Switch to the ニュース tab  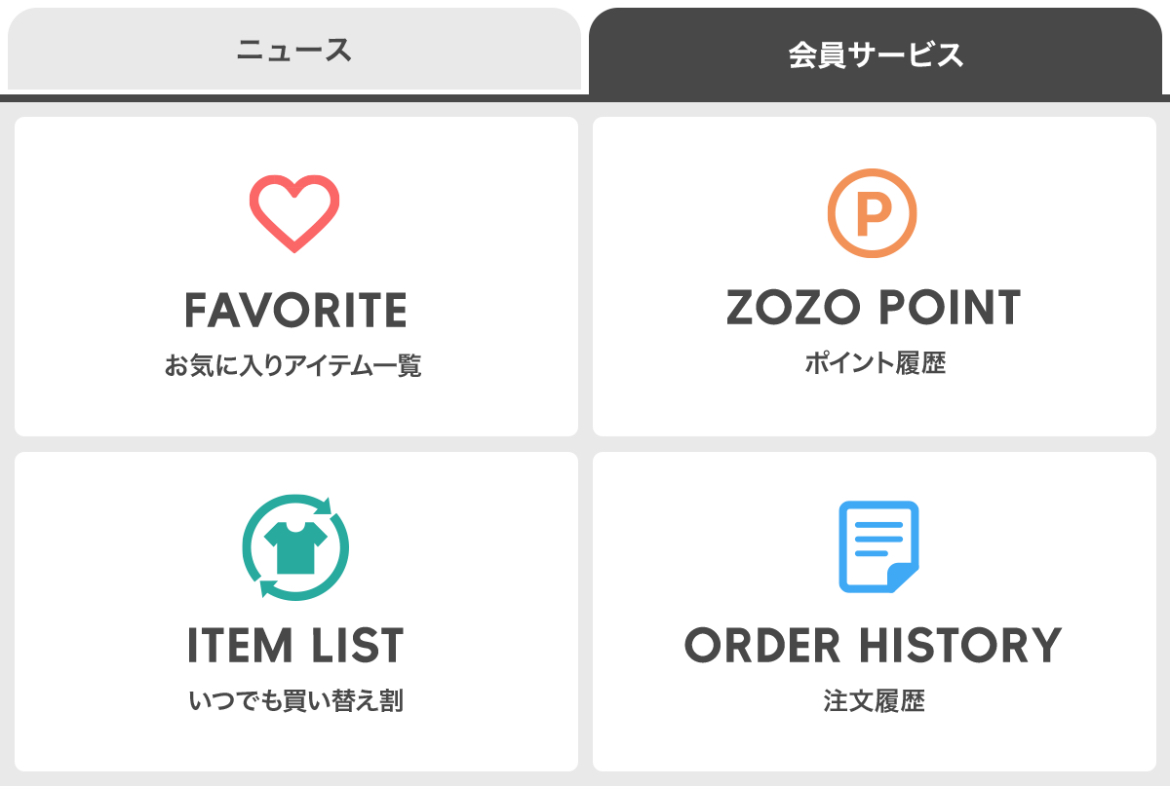click(294, 49)
